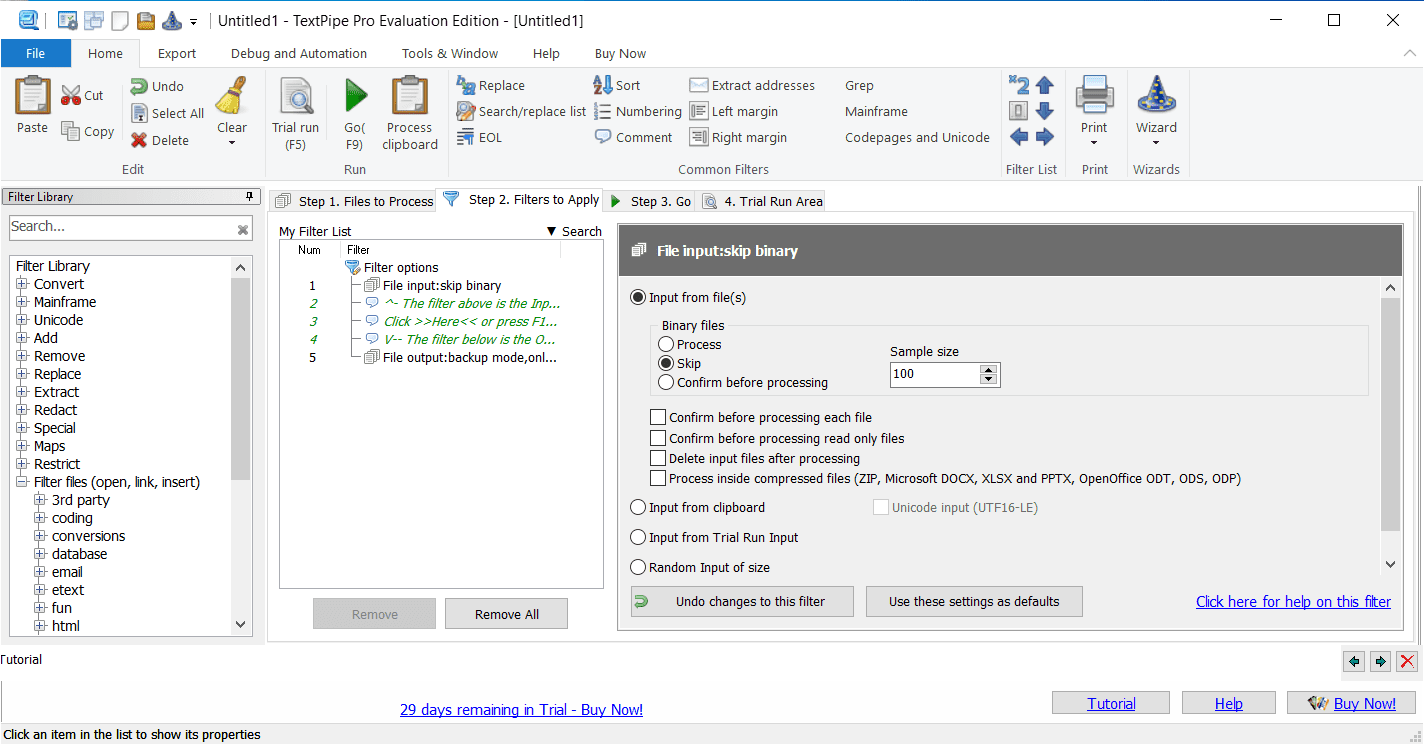Click the blue down arrow in Filter List group
The width and height of the screenshot is (1424, 744).
coord(1045,111)
